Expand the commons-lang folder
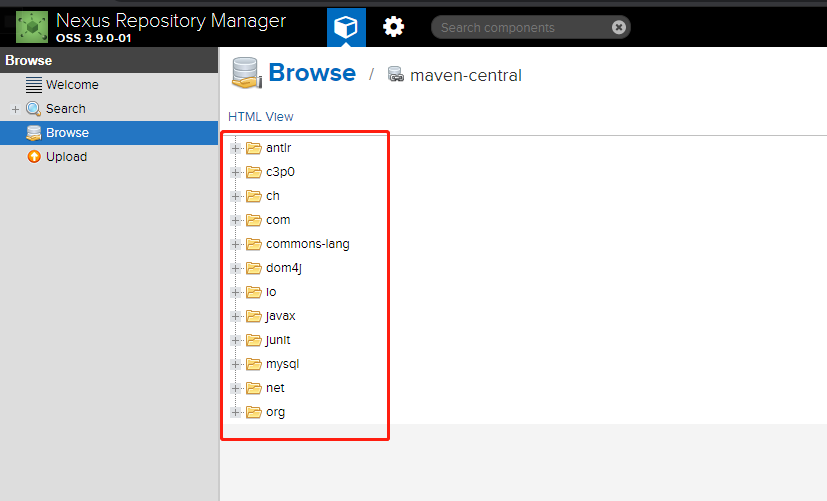This screenshot has height=501, width=827. click(x=236, y=244)
